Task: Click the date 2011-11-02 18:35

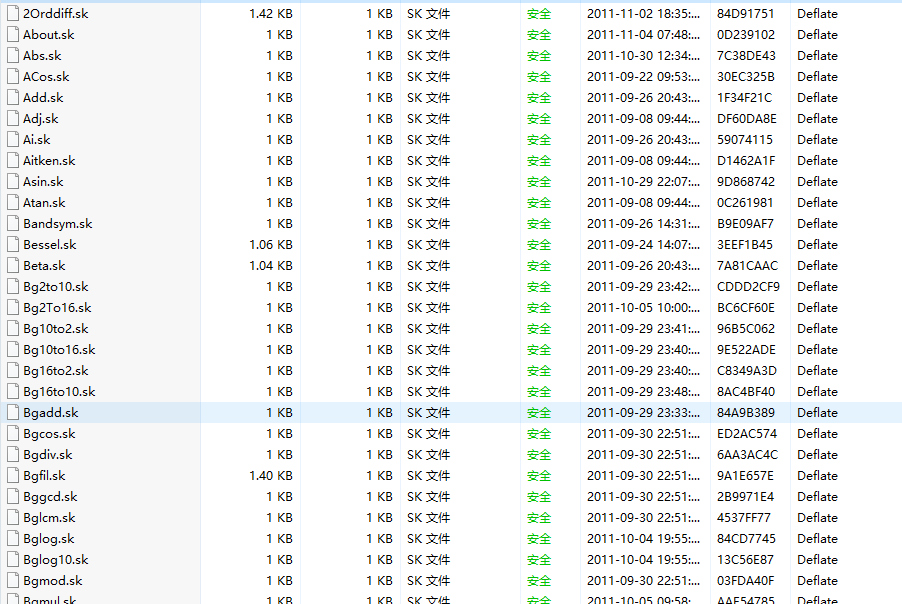Action: [x=644, y=13]
